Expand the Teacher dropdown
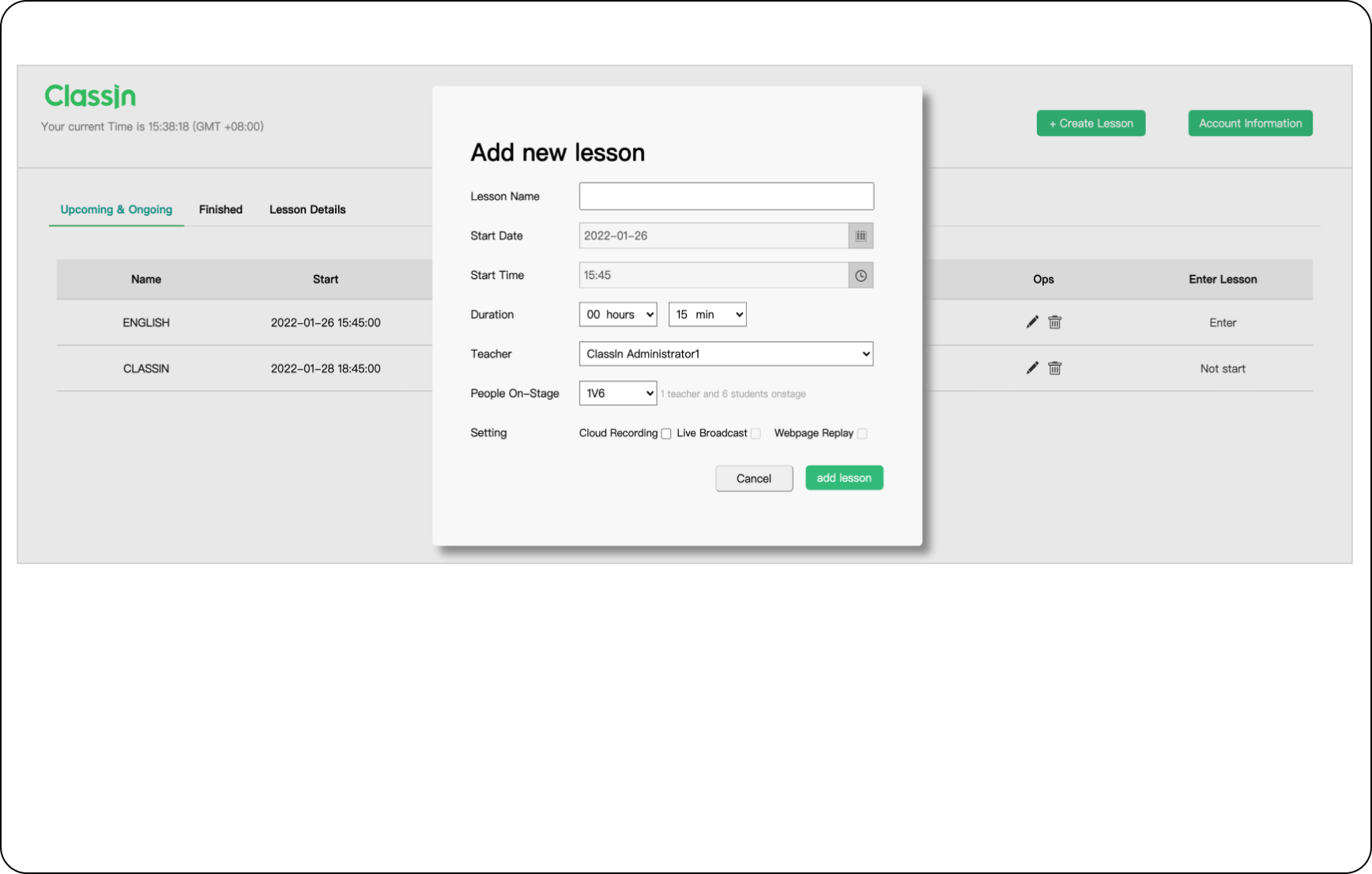Screen dimensions: 1372x874 pos(726,354)
